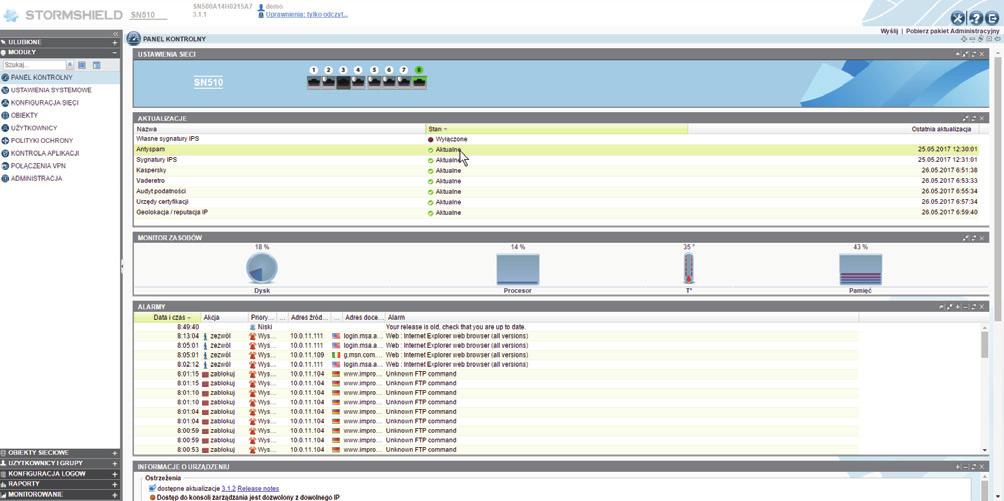
Task: Close the Aktualizacje panel
Action: [x=982, y=119]
